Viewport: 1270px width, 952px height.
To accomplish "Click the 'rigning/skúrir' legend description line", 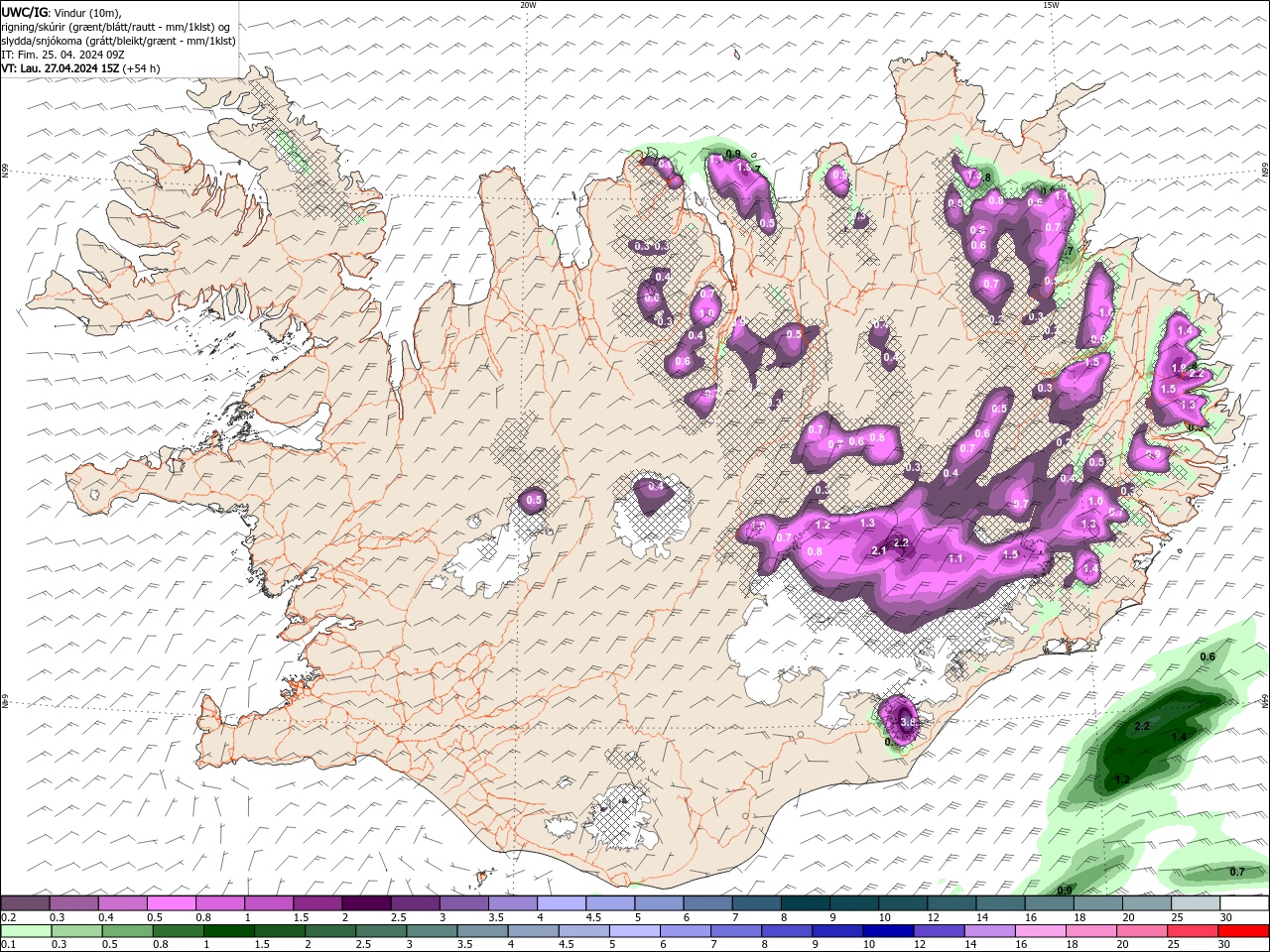I will (117, 27).
